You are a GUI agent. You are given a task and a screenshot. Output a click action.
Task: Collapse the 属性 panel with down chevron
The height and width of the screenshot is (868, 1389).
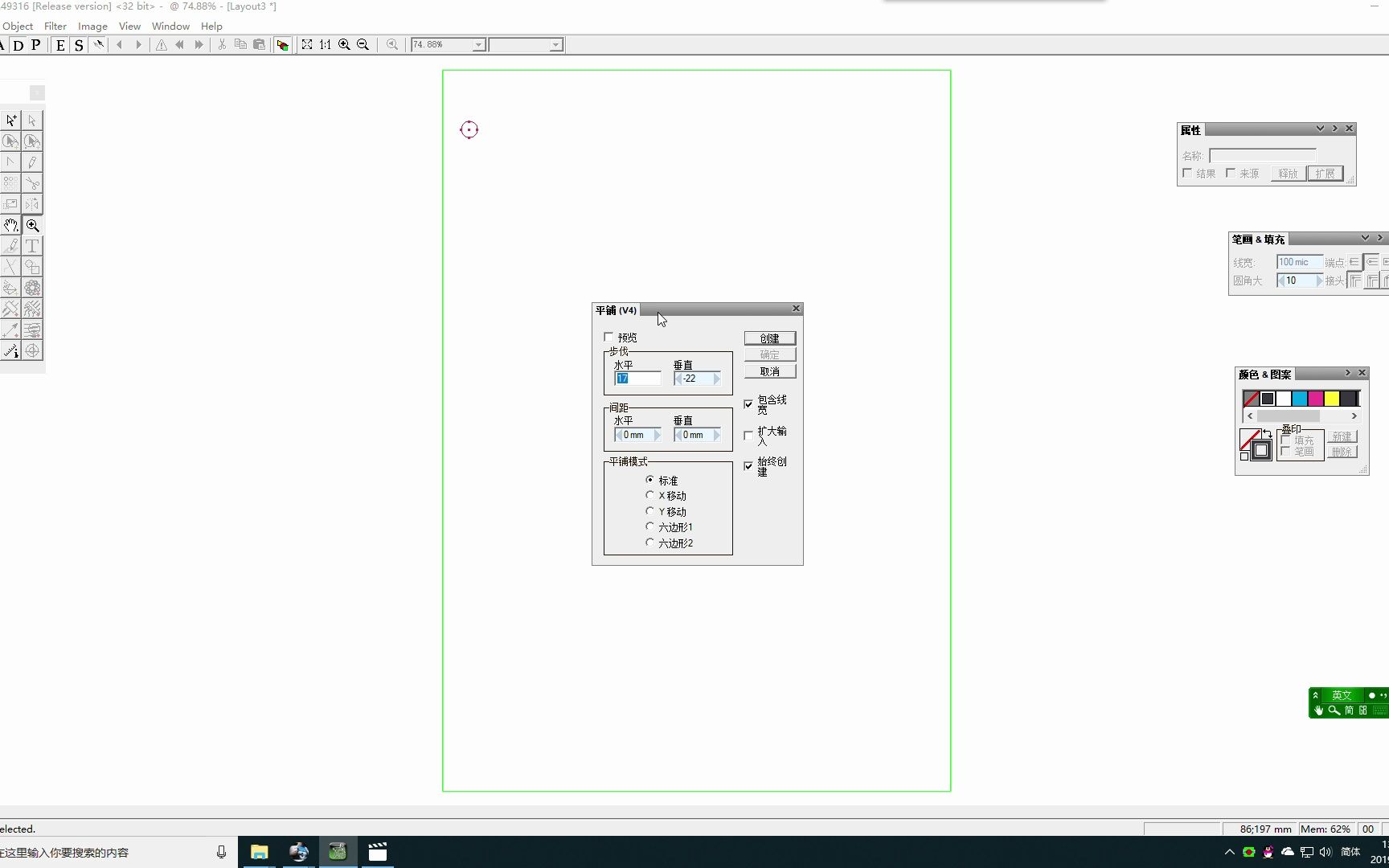(x=1320, y=129)
